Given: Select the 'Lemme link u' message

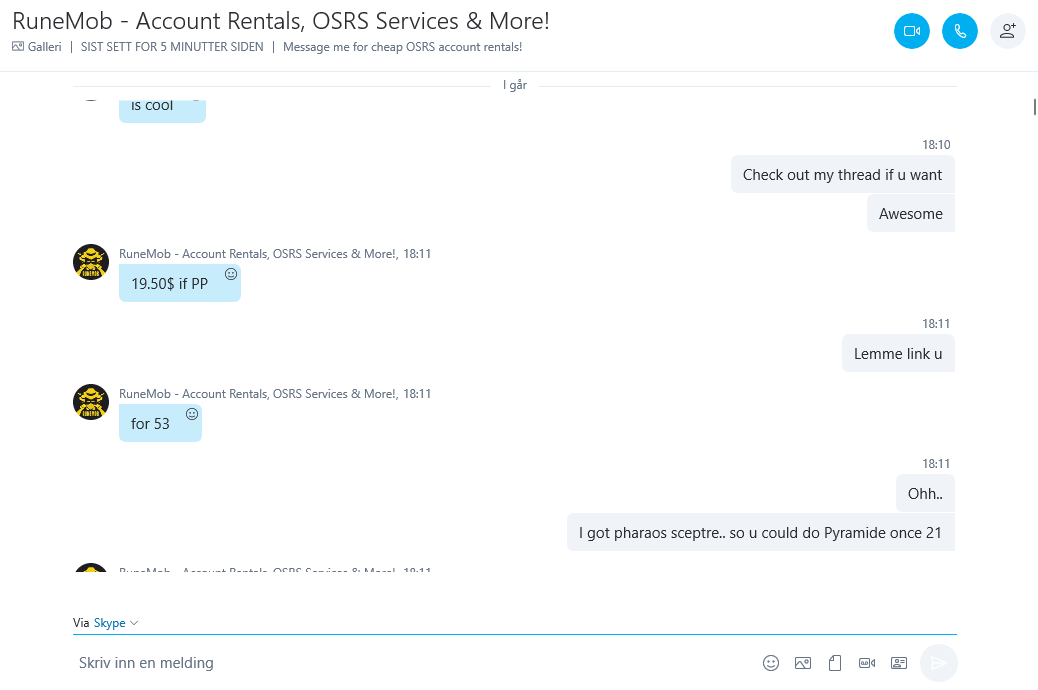Looking at the screenshot, I should click(x=898, y=354).
